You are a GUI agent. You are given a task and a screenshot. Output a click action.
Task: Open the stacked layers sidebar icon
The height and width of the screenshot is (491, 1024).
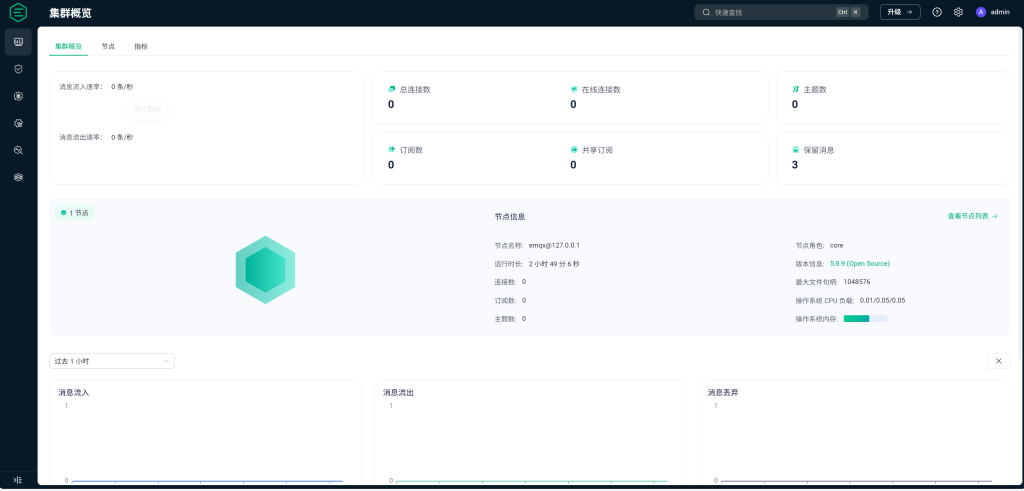18,177
